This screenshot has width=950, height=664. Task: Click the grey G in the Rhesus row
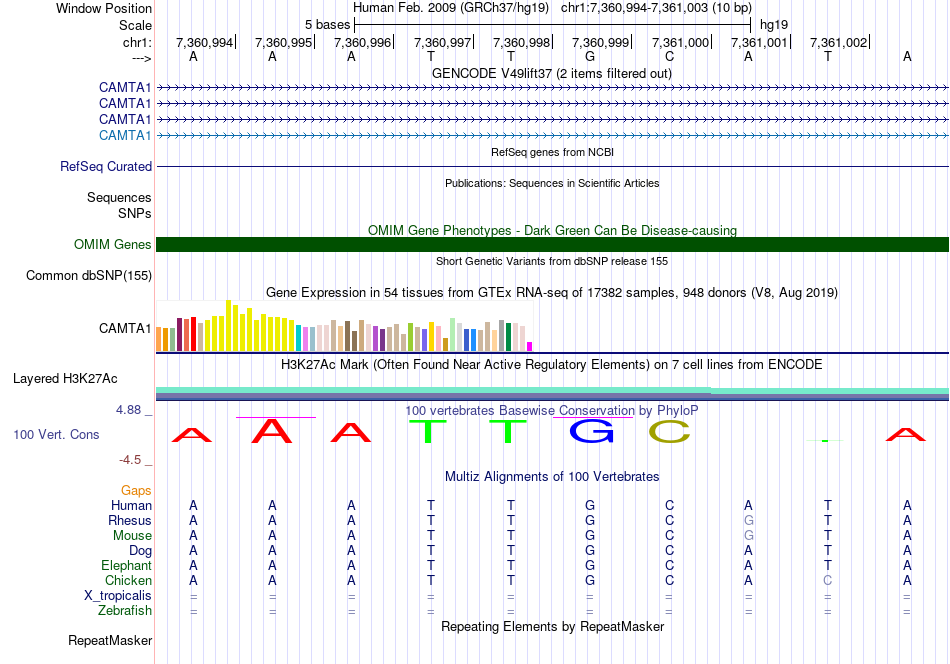[x=749, y=520]
